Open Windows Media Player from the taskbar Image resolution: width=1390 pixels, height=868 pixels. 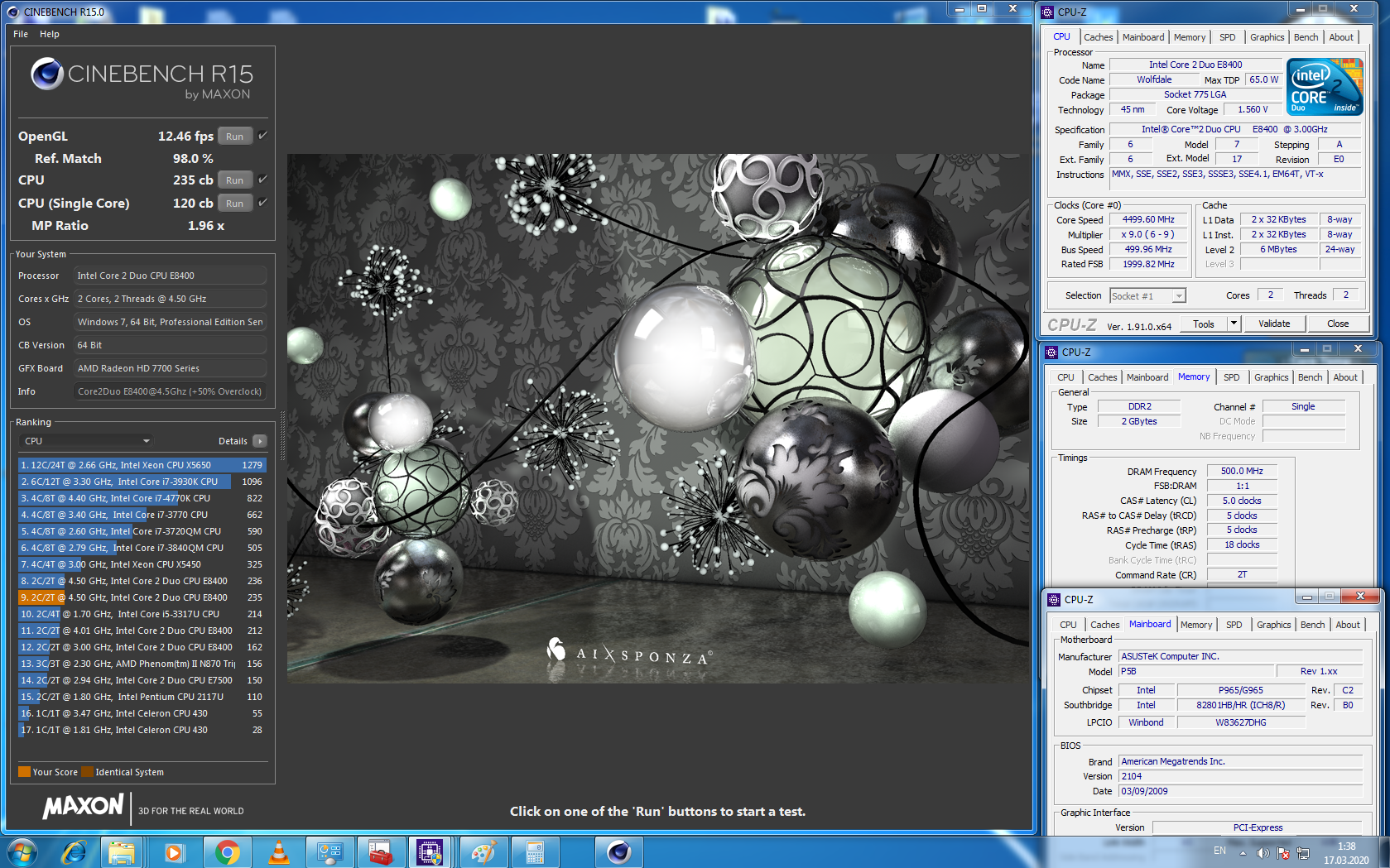pos(174,851)
